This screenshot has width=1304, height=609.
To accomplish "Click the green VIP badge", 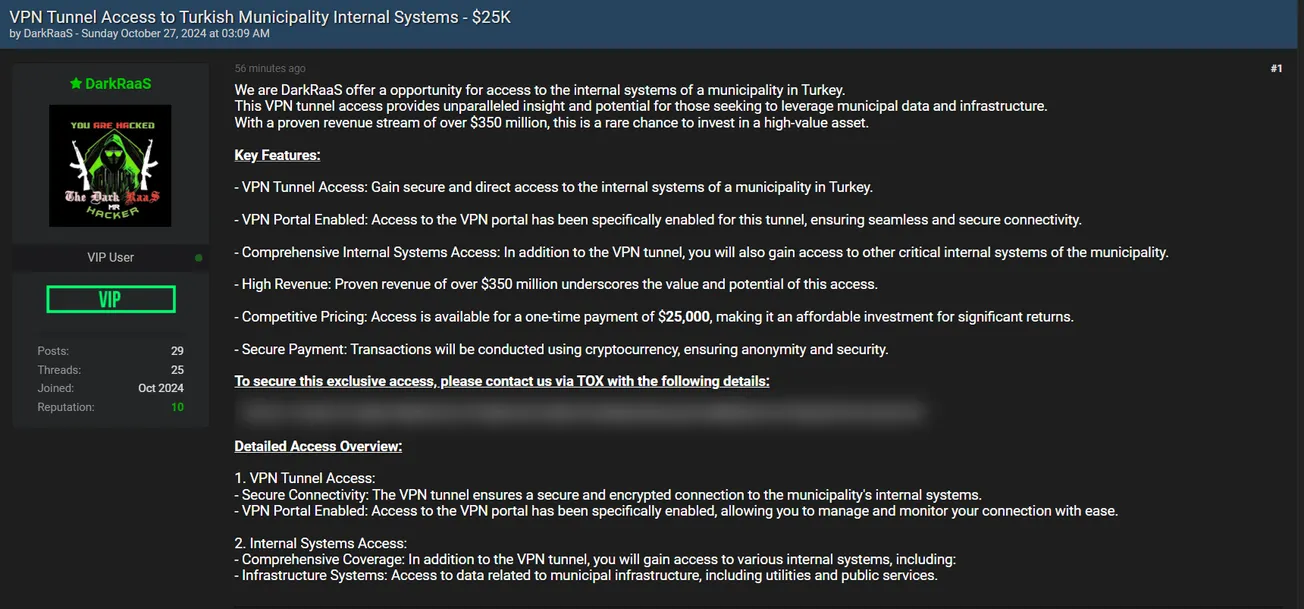I will point(110,299).
